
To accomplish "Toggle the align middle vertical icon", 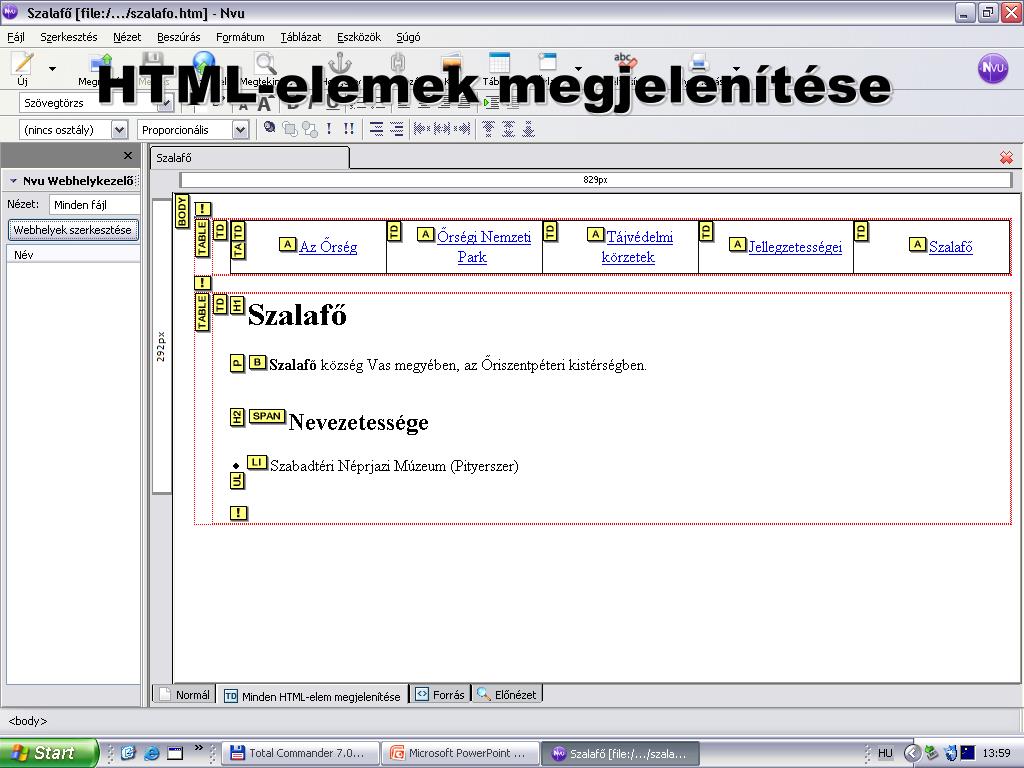I will (x=508, y=129).
